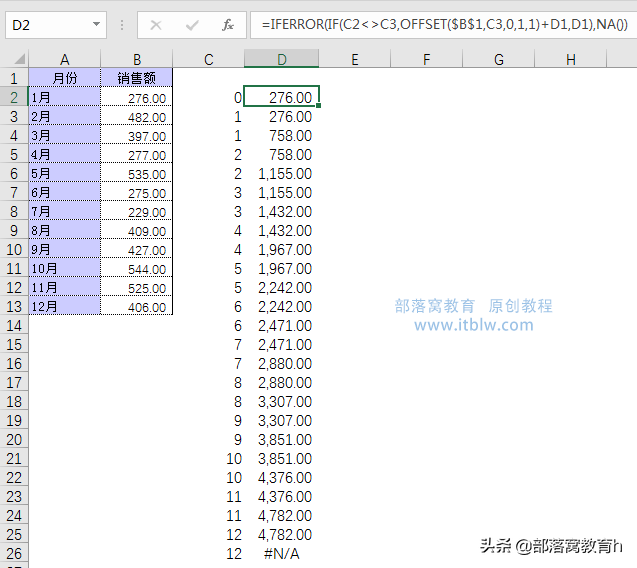Select column B header
Screen dimensions: 637x568
click(x=136, y=60)
